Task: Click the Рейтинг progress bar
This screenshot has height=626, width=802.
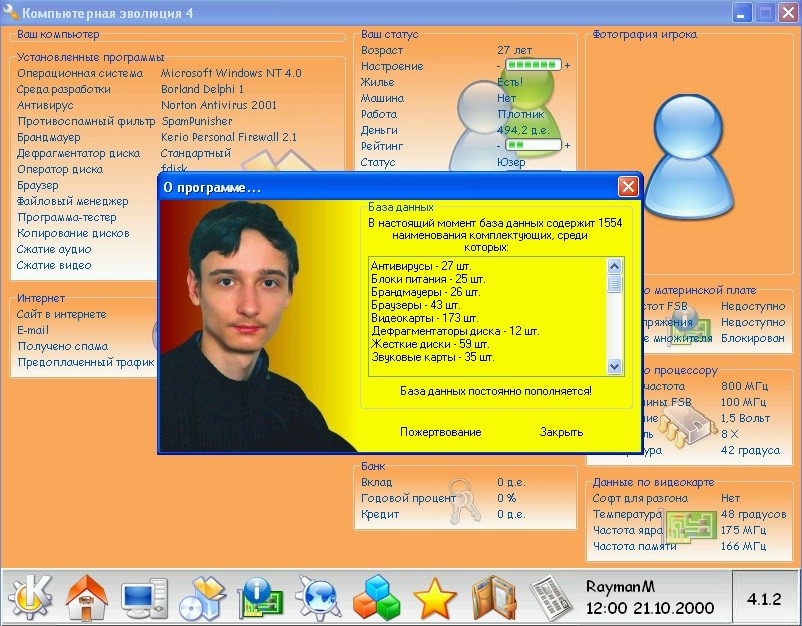Action: (533, 145)
